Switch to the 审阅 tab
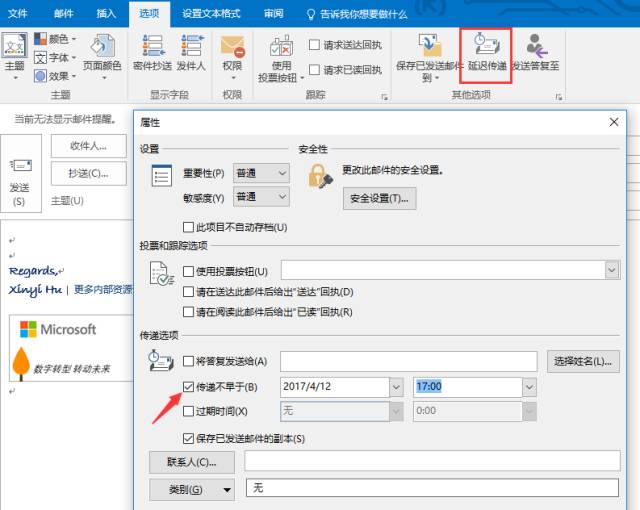This screenshot has width=640, height=510. (273, 14)
